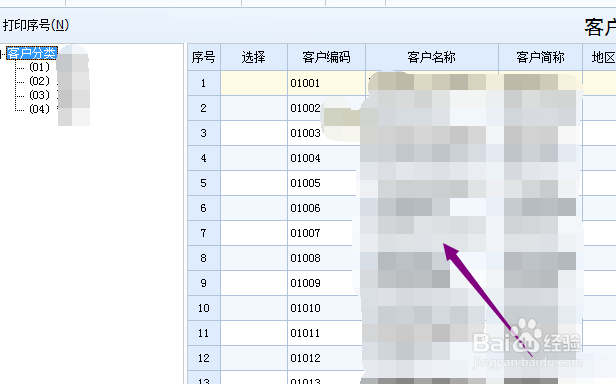Click the 选择 cell in row 1

[254, 83]
